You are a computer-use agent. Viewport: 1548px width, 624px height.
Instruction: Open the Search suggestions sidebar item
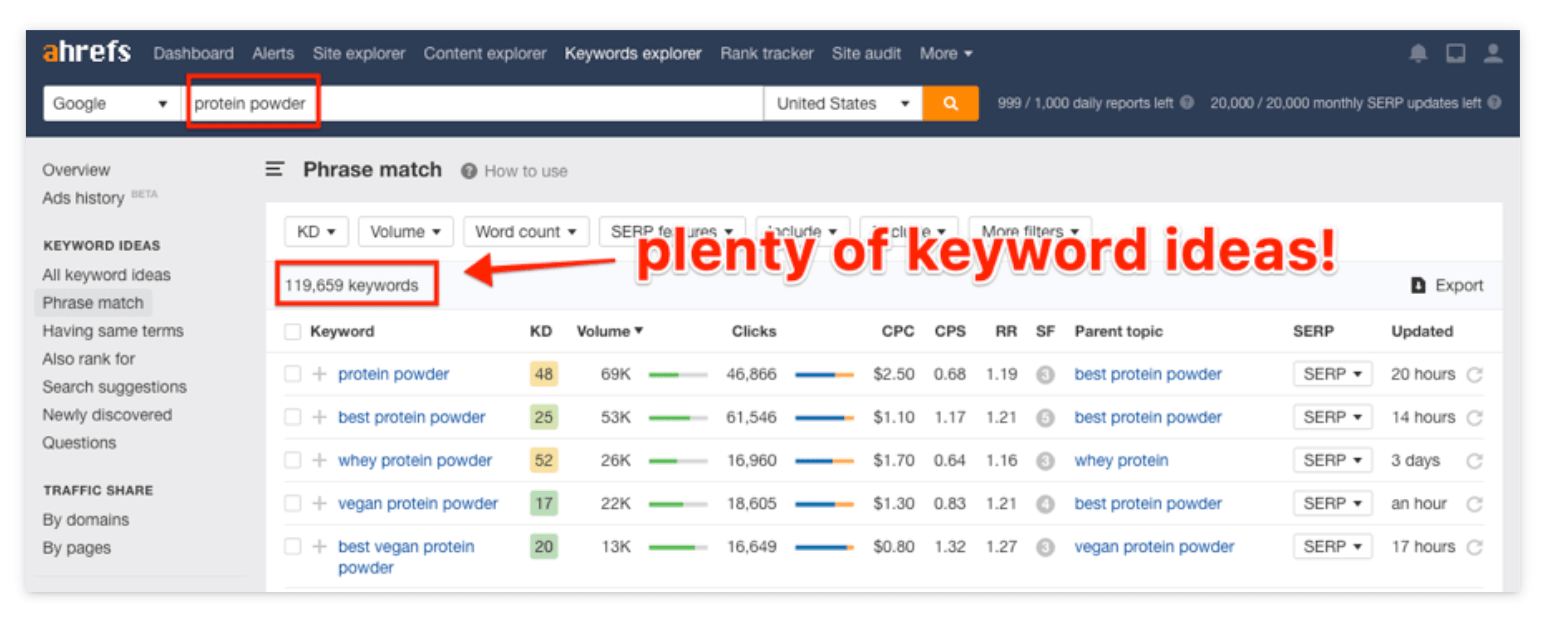114,387
